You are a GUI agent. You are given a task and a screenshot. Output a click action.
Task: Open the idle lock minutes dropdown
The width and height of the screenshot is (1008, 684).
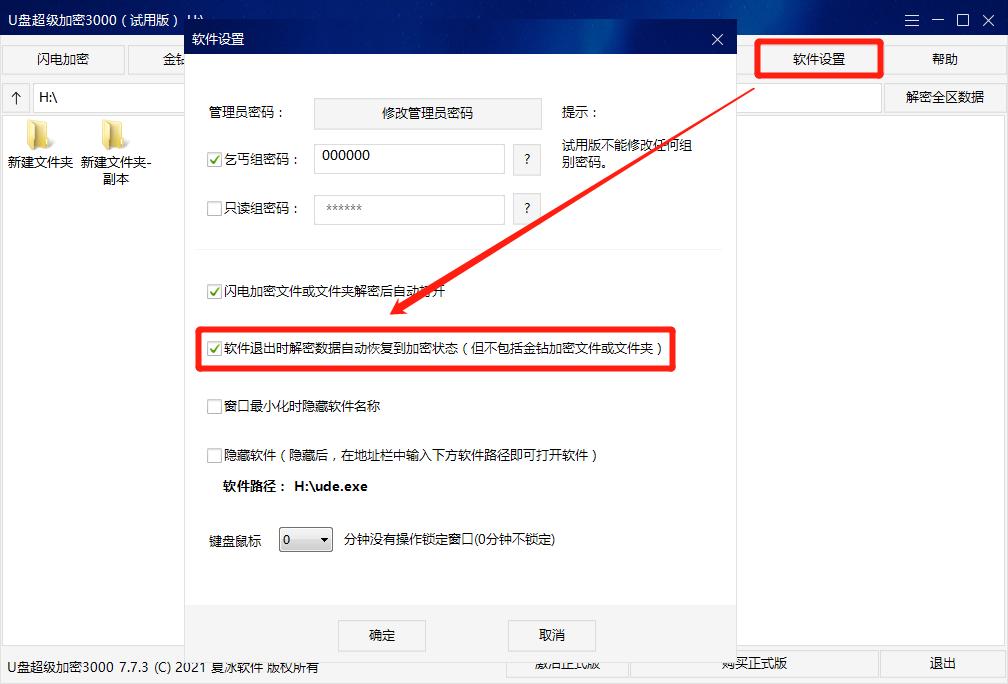pyautogui.click(x=305, y=538)
